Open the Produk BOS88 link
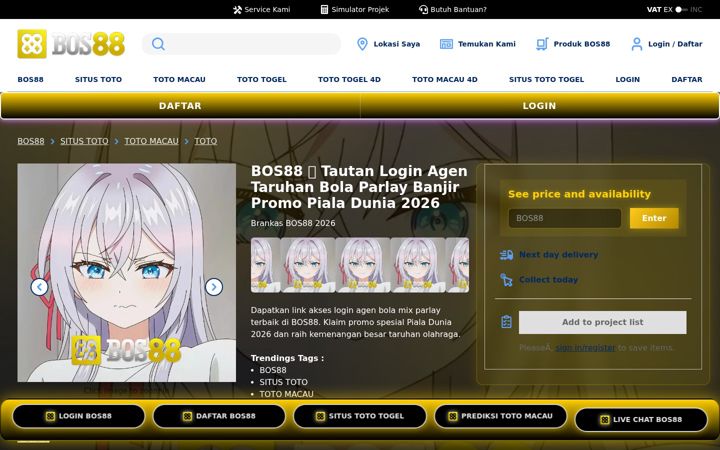 [x=582, y=44]
